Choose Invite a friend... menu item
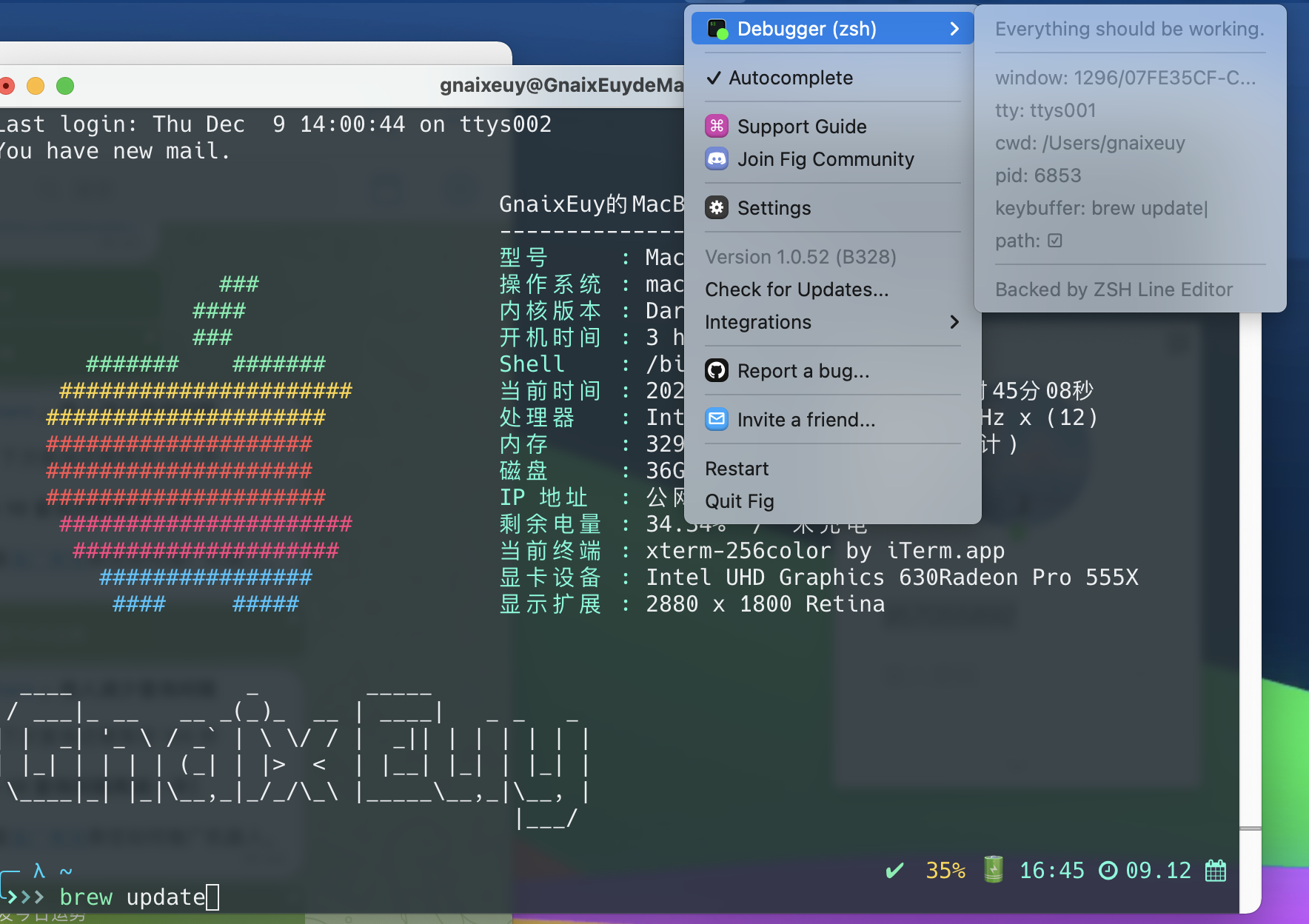The height and width of the screenshot is (924, 1309). [x=832, y=420]
